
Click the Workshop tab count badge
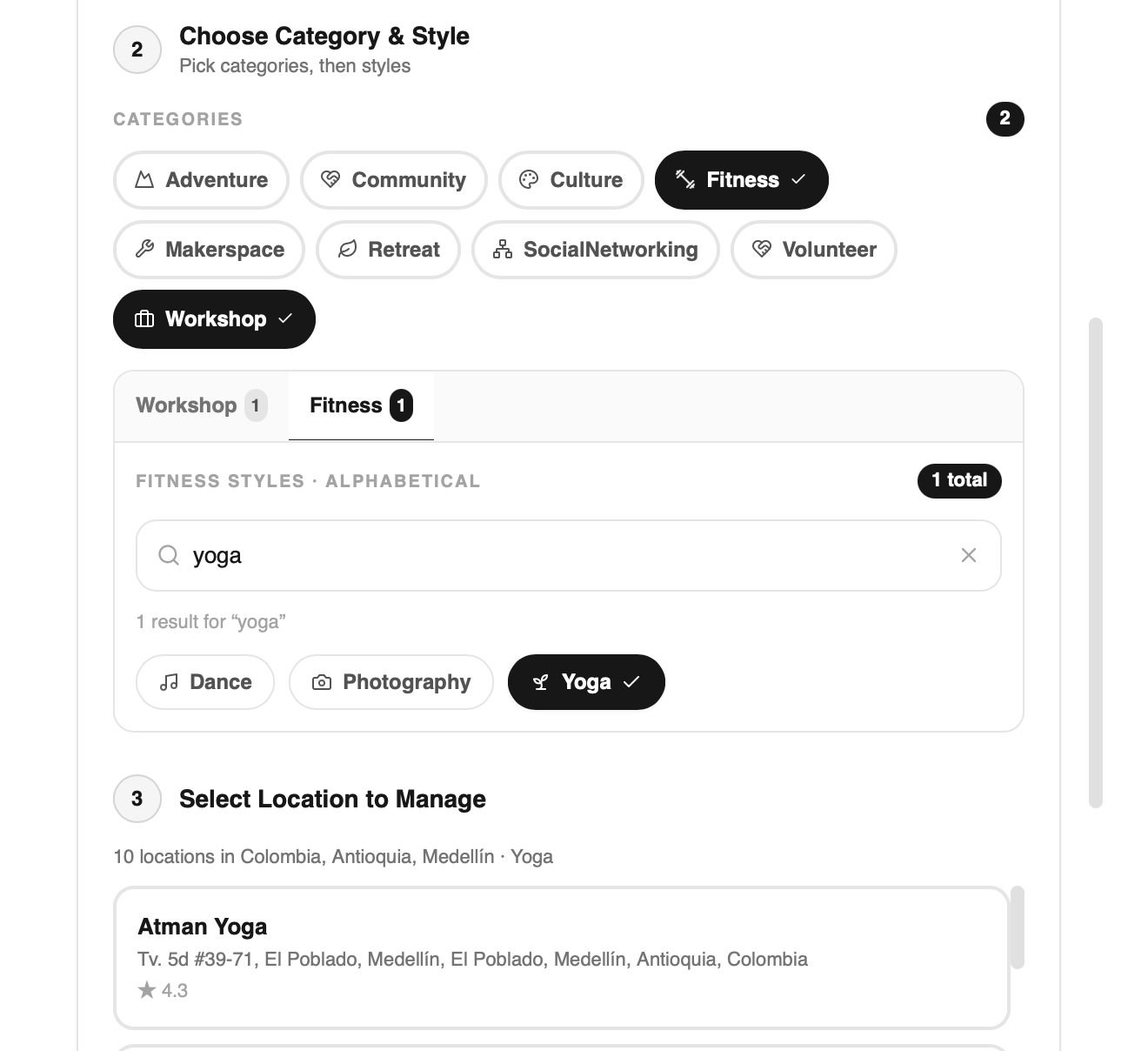(x=256, y=405)
